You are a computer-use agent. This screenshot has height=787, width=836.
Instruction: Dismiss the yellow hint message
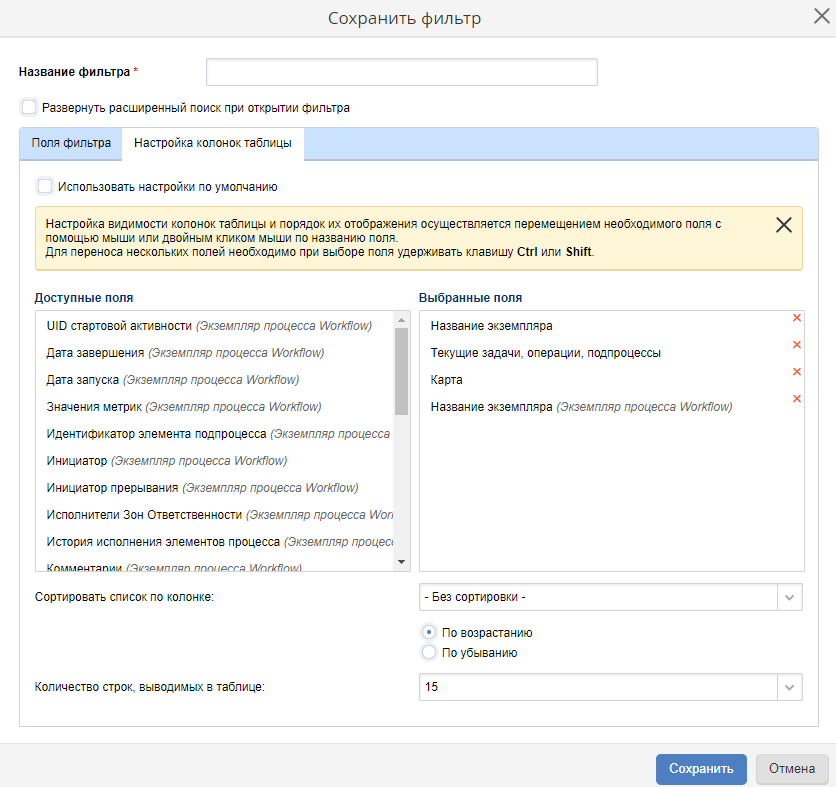784,225
